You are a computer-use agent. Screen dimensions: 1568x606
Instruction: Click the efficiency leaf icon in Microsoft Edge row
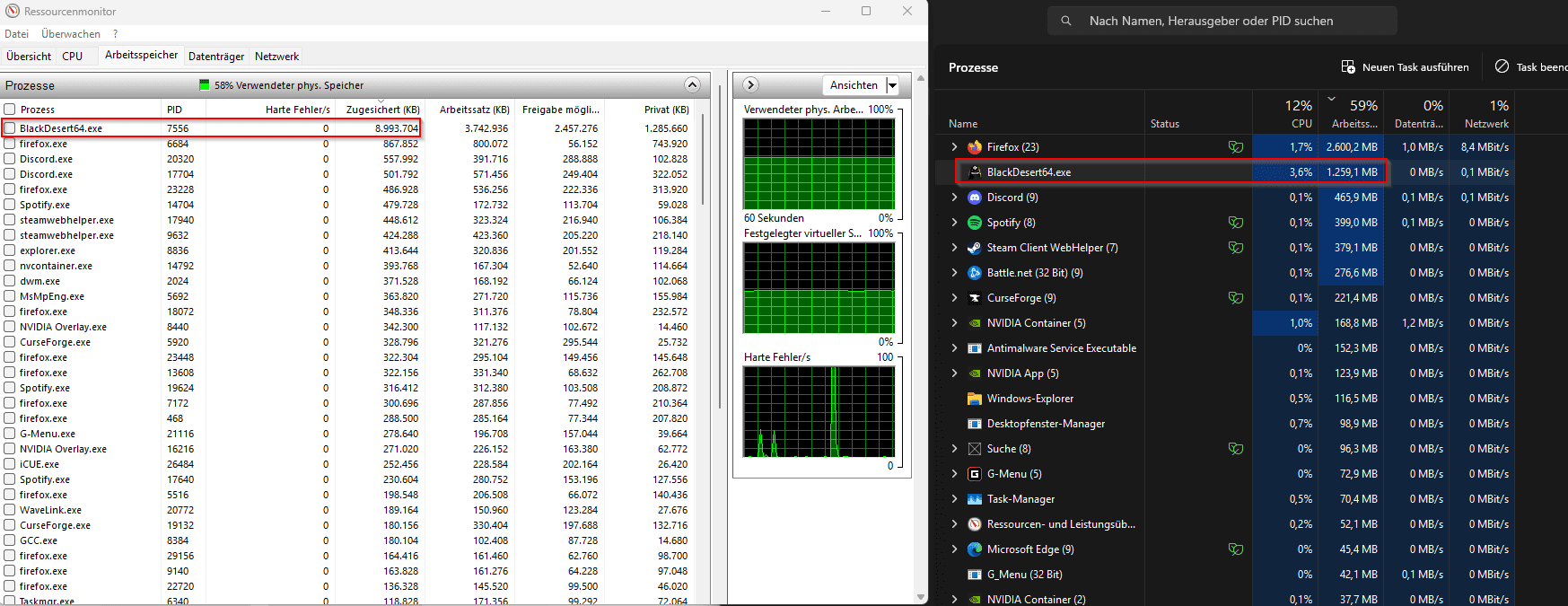pyautogui.click(x=1236, y=549)
